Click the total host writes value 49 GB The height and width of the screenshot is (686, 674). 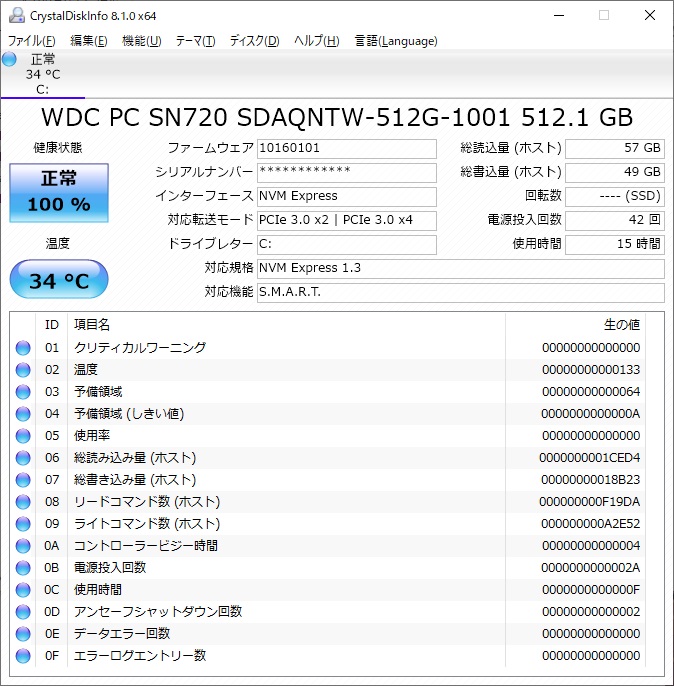tap(615, 172)
